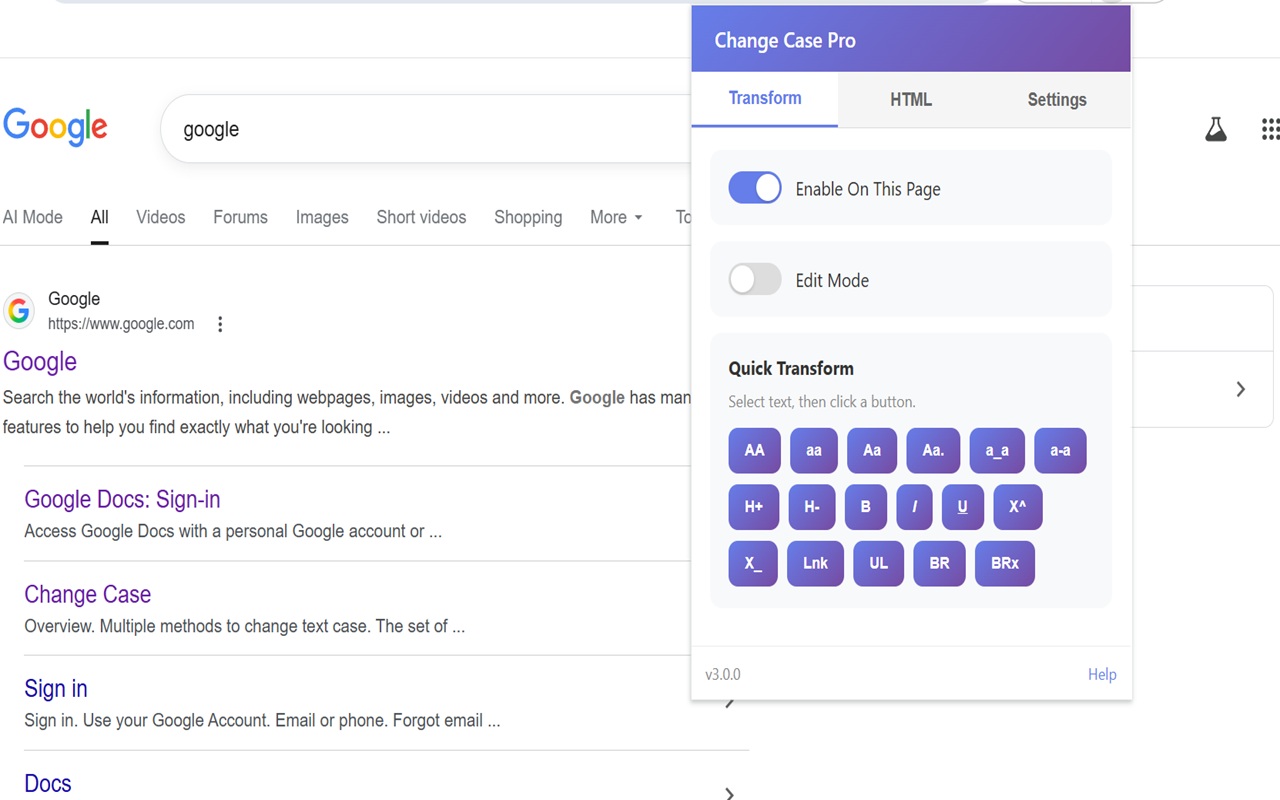Click the v3.0.0 version text
This screenshot has width=1280, height=800.
pyautogui.click(x=723, y=674)
